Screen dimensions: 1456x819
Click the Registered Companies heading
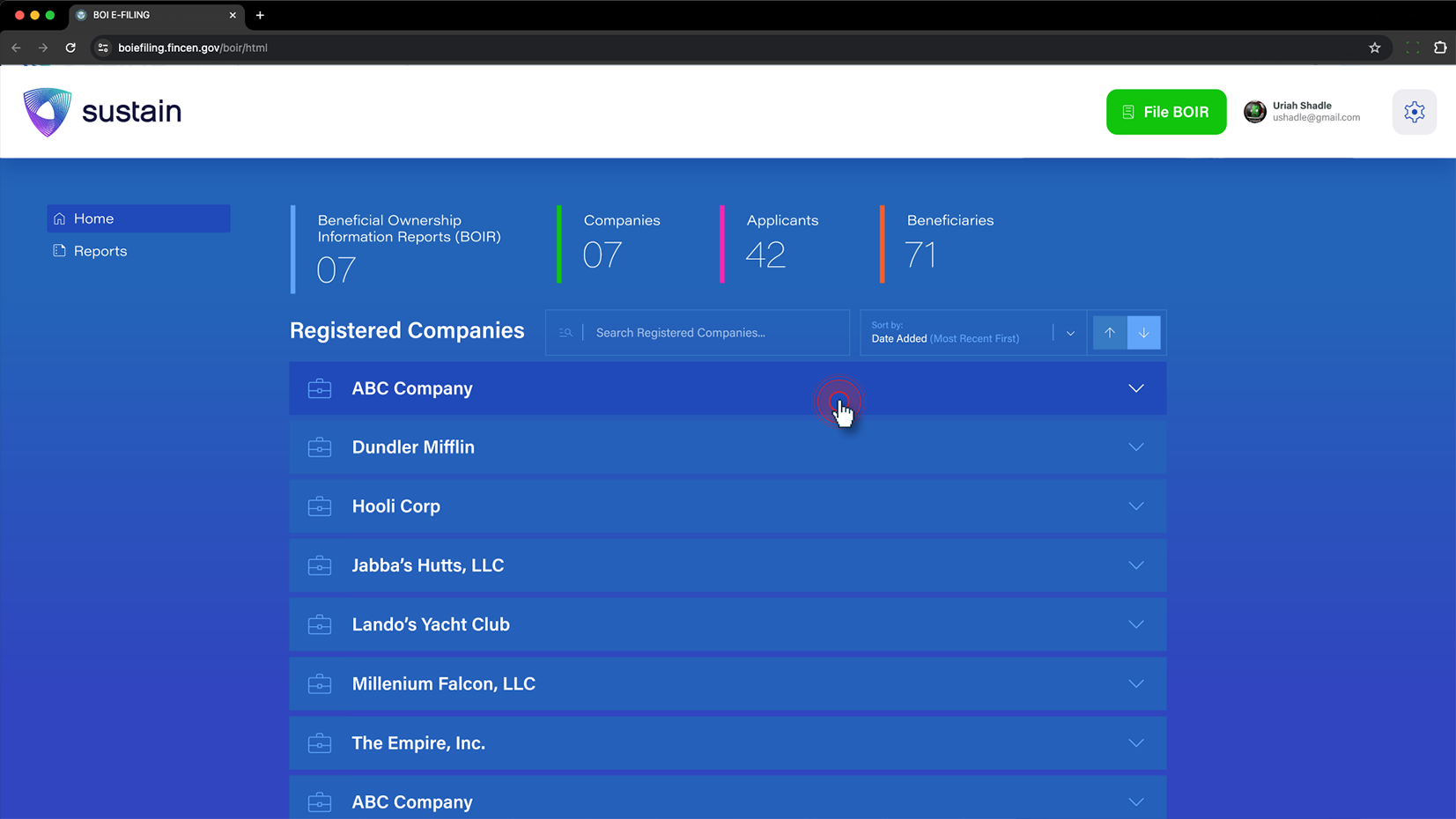[407, 330]
